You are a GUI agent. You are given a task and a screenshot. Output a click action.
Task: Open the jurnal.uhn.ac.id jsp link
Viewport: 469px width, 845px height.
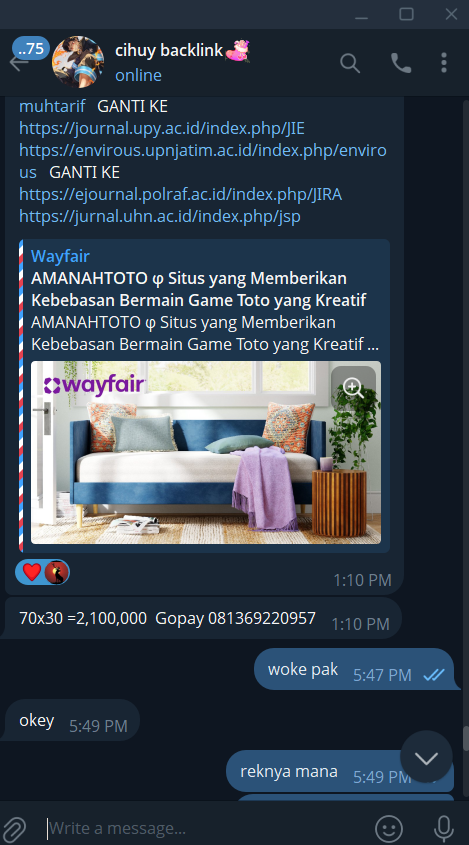click(x=160, y=216)
